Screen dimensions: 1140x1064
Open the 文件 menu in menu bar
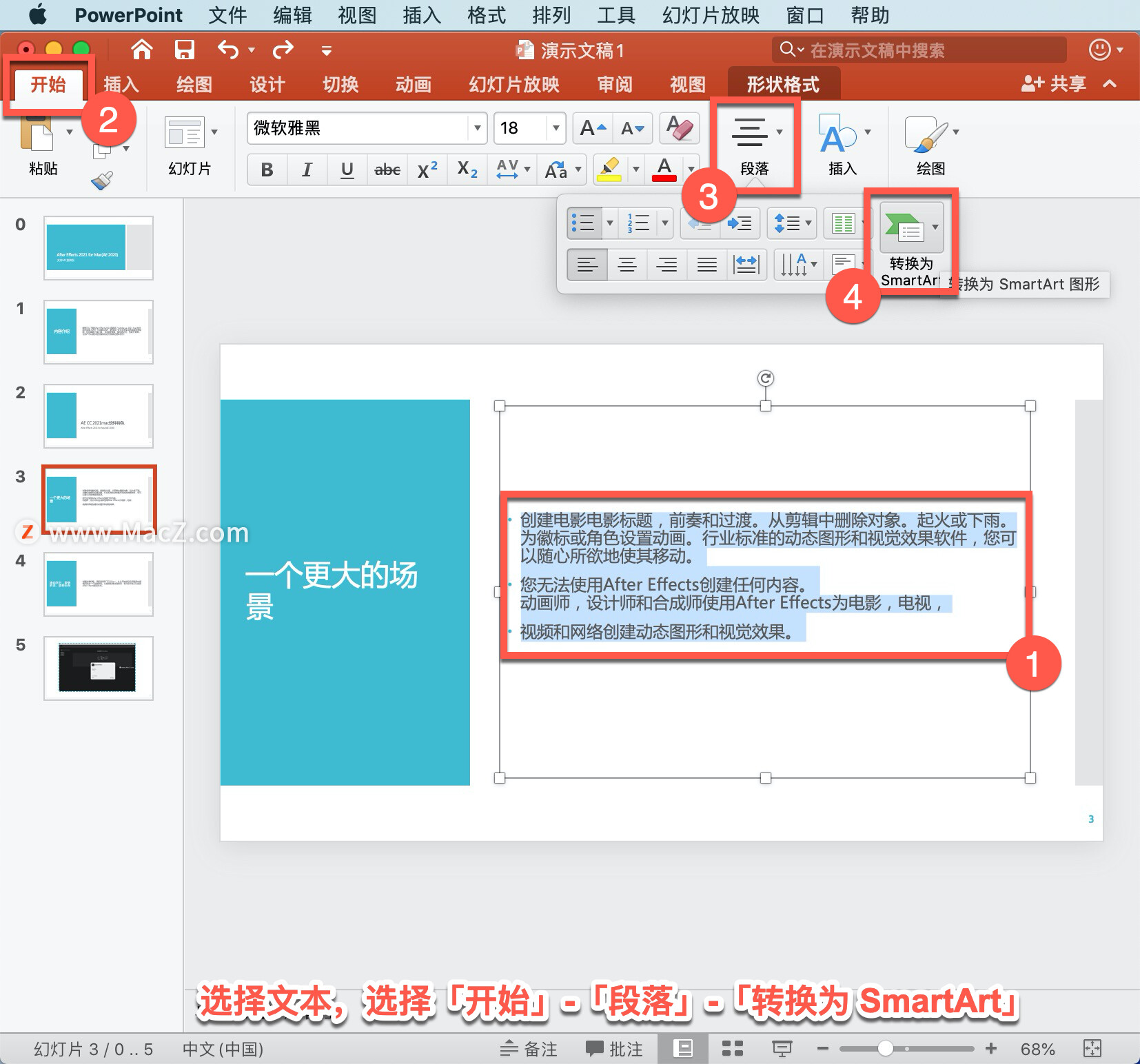tap(227, 15)
